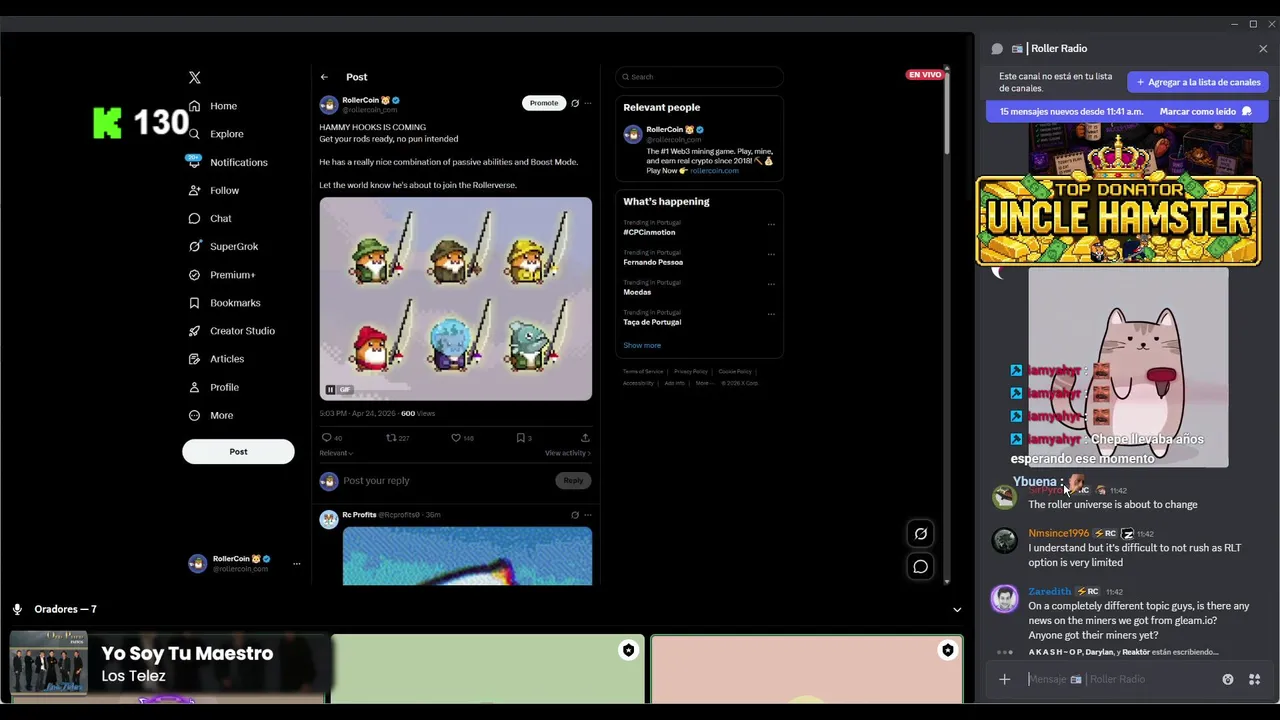Open Moedas trending topic
The image size is (1280, 720).
(637, 292)
